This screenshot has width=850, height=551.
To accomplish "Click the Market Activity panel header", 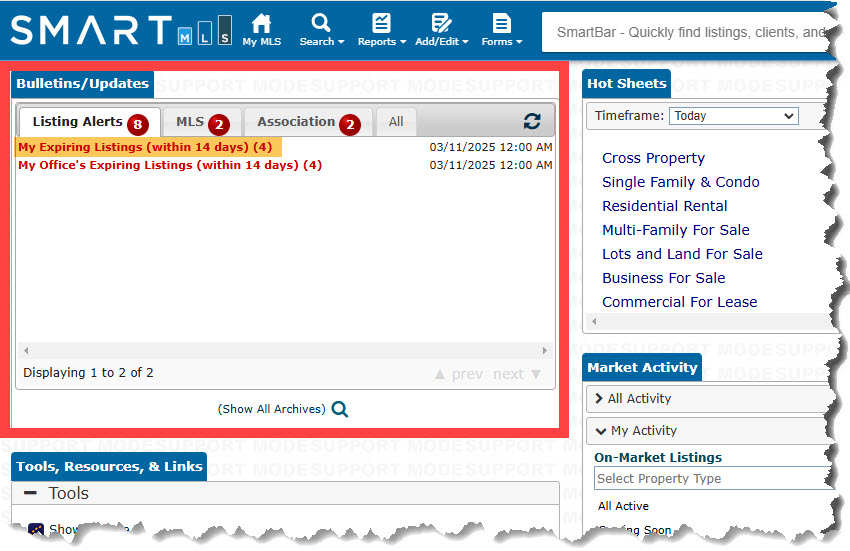I will [x=642, y=368].
